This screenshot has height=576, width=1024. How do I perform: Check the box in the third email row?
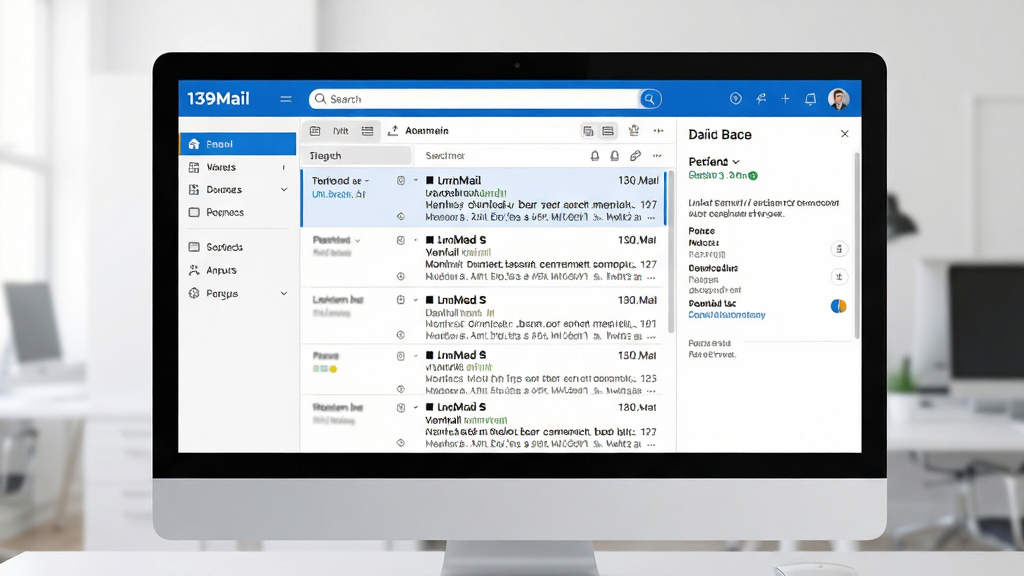(430, 300)
